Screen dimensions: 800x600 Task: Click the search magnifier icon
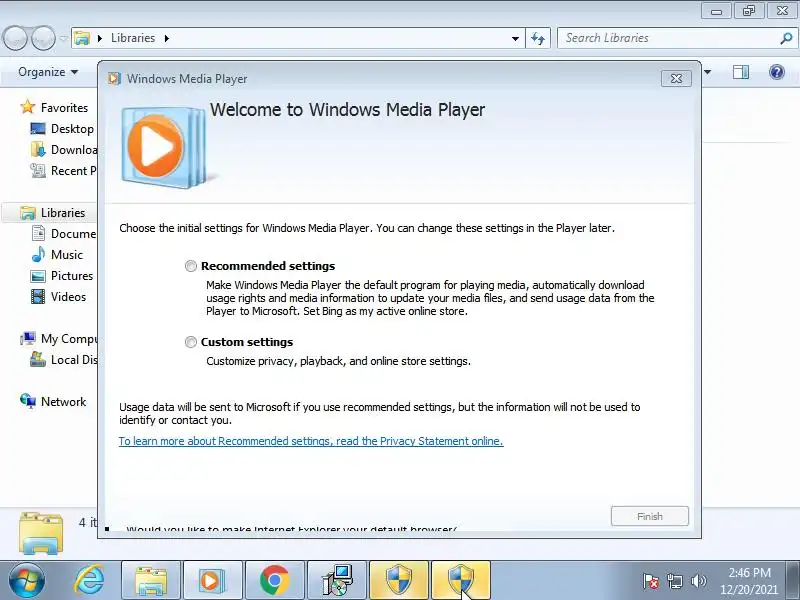[x=786, y=38]
